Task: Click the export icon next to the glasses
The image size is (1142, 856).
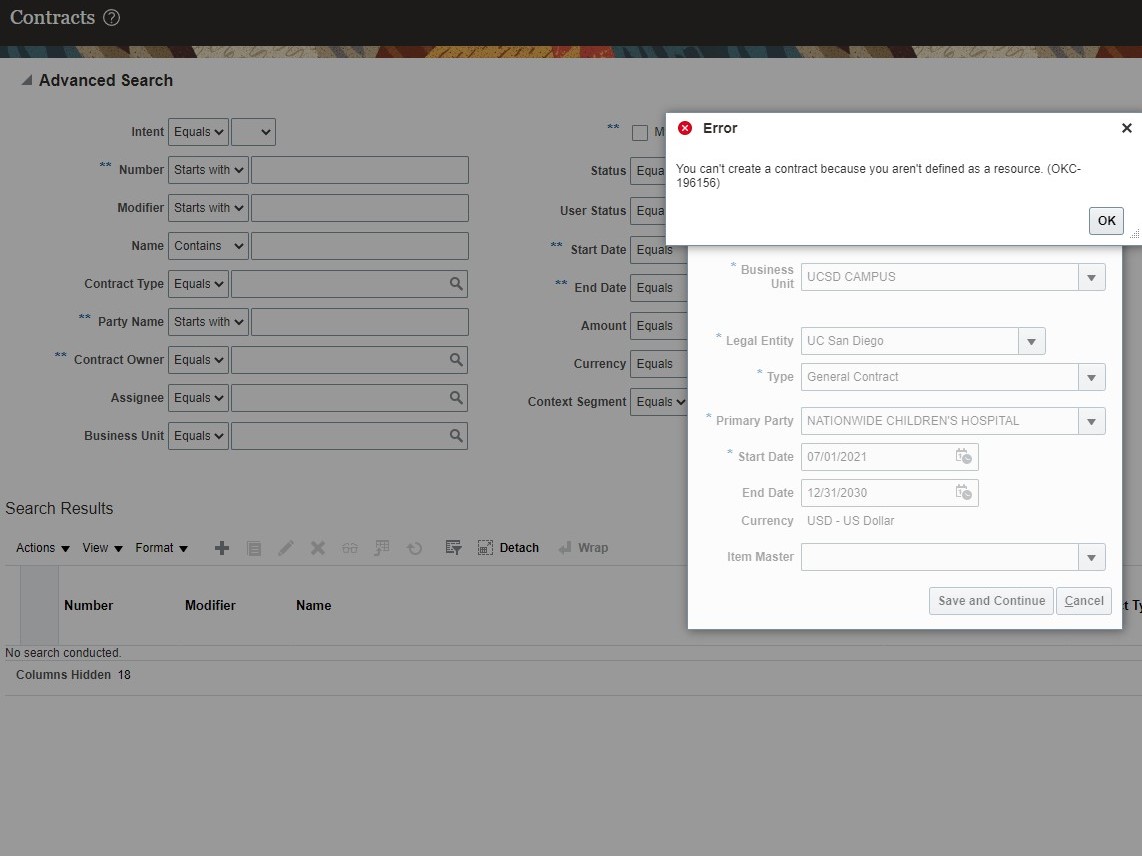Action: click(382, 548)
